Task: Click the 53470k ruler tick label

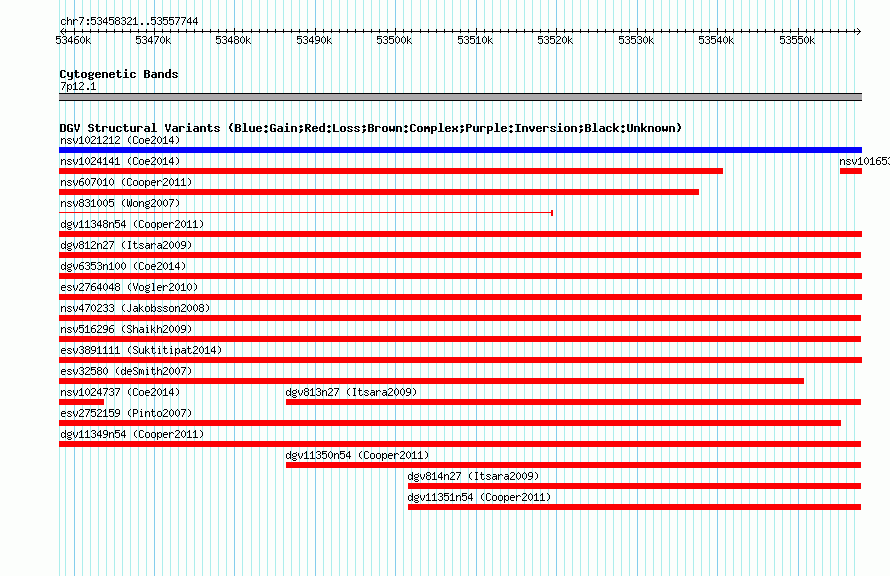Action: pos(153,40)
